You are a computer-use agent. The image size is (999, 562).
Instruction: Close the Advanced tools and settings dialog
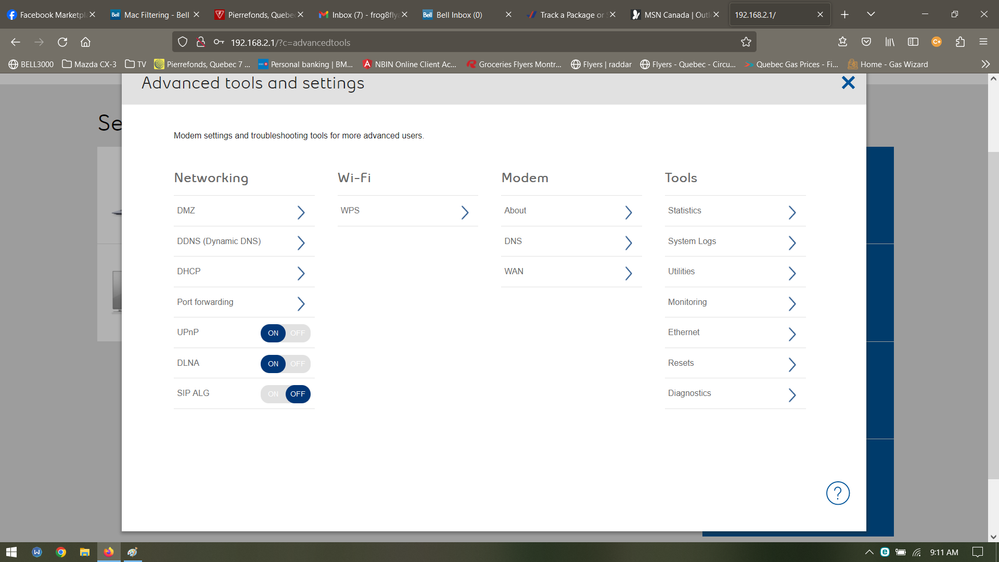(848, 83)
